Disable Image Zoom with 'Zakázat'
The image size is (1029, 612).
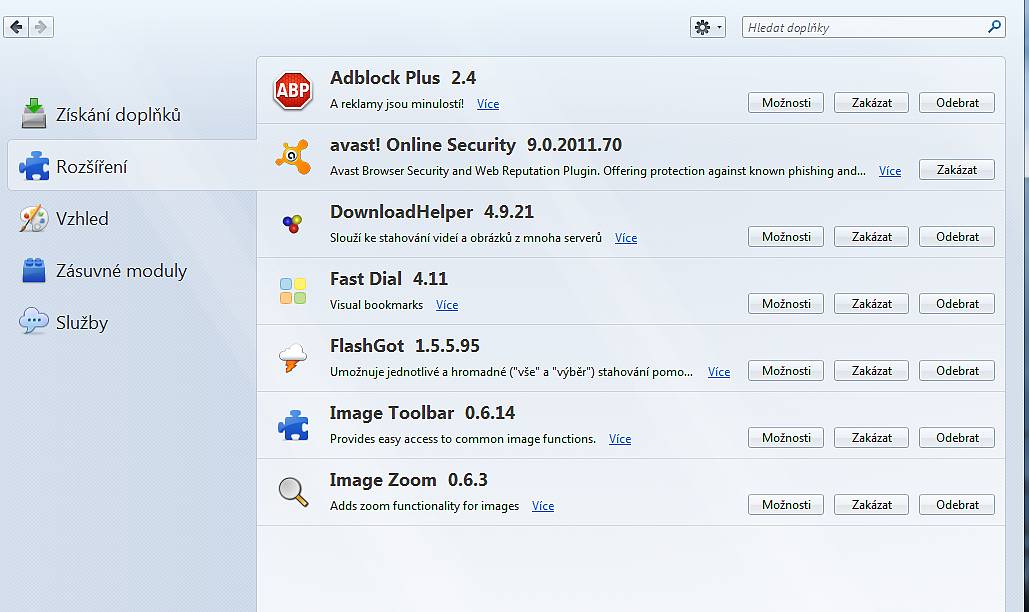(x=872, y=504)
